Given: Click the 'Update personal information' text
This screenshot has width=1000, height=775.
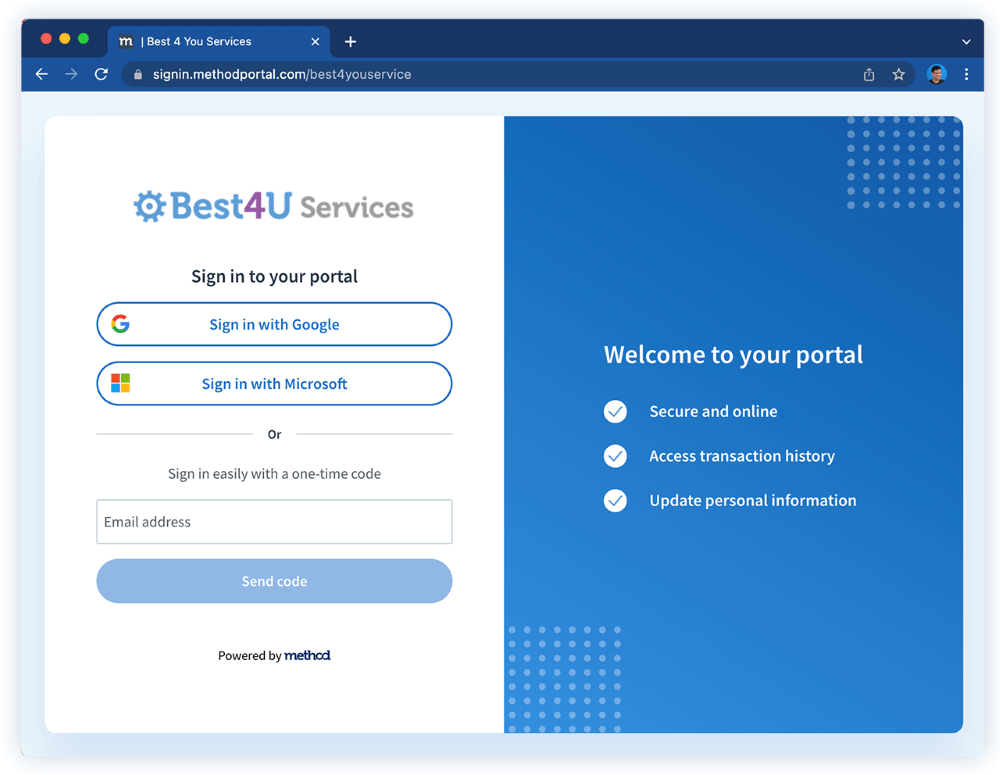Looking at the screenshot, I should click(x=753, y=501).
